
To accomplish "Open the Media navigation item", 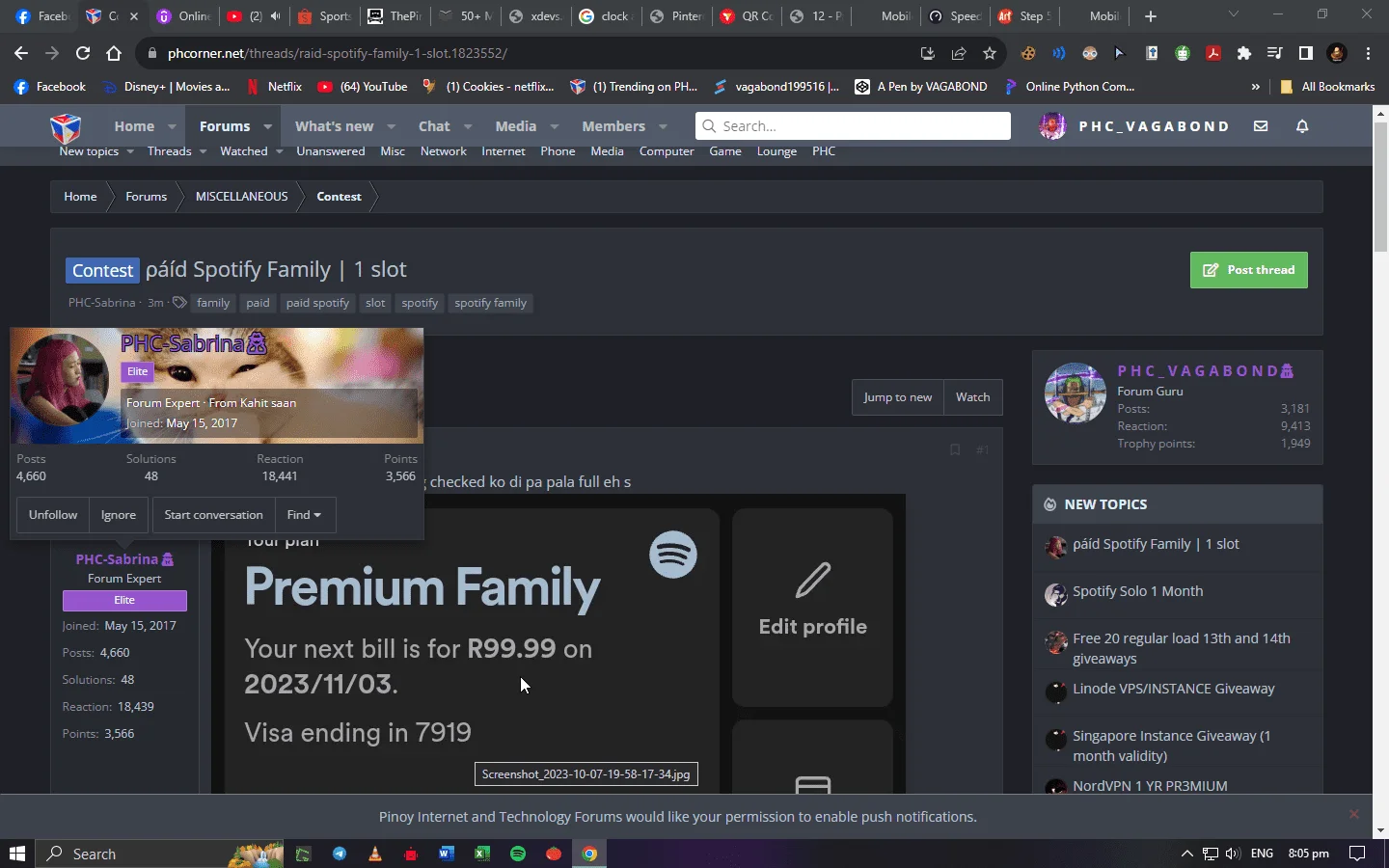I will coord(516,126).
